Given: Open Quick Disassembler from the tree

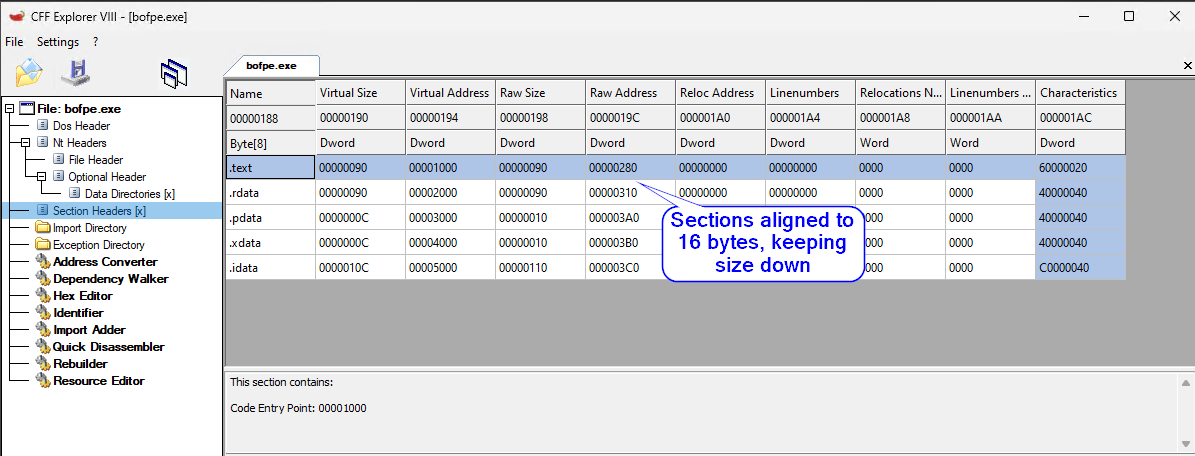Looking at the screenshot, I should [108, 347].
